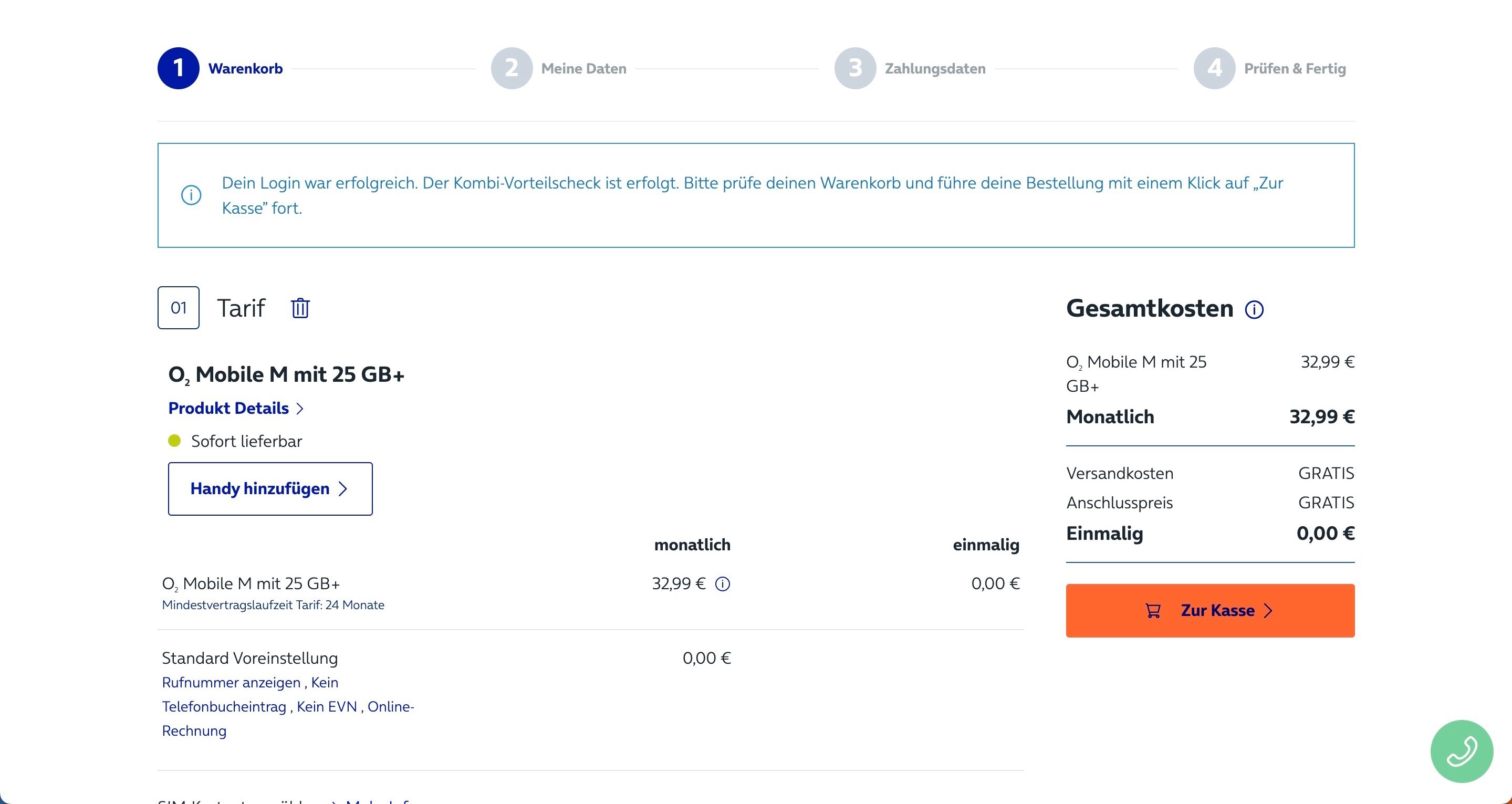Click the cart icon in Zur Kasse
This screenshot has width=1512, height=804.
(1153, 611)
